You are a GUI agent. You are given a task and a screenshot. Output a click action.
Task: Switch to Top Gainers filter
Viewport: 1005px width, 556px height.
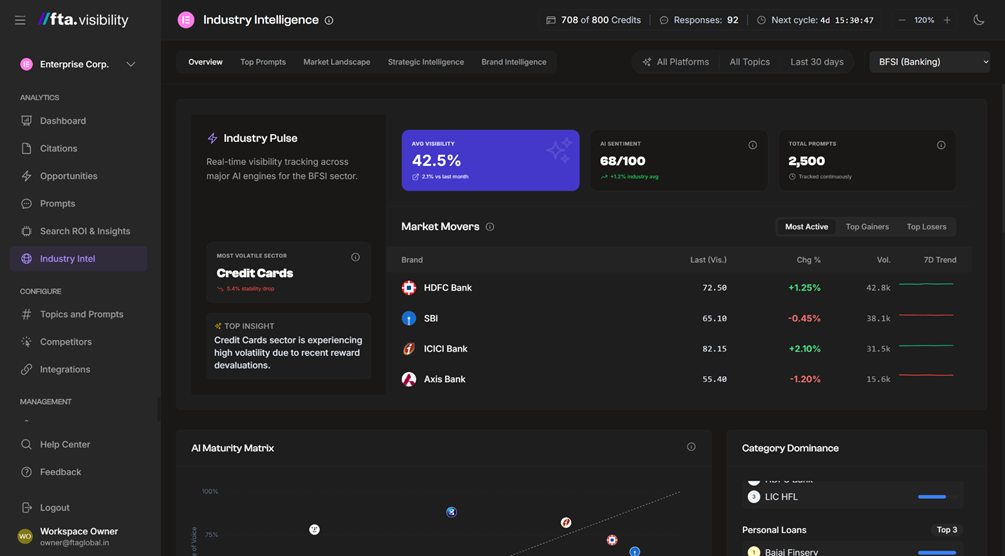tap(867, 227)
